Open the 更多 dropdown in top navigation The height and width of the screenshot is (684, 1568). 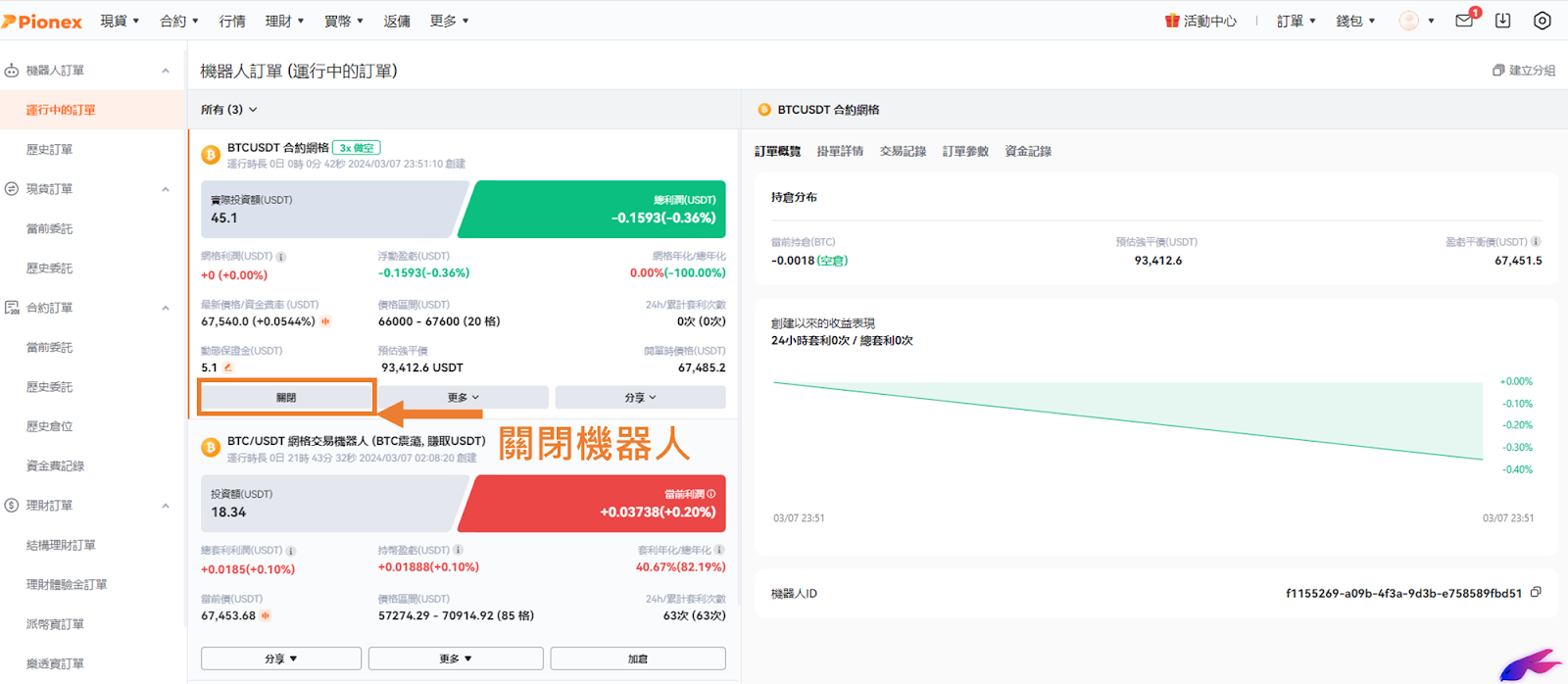[450, 21]
